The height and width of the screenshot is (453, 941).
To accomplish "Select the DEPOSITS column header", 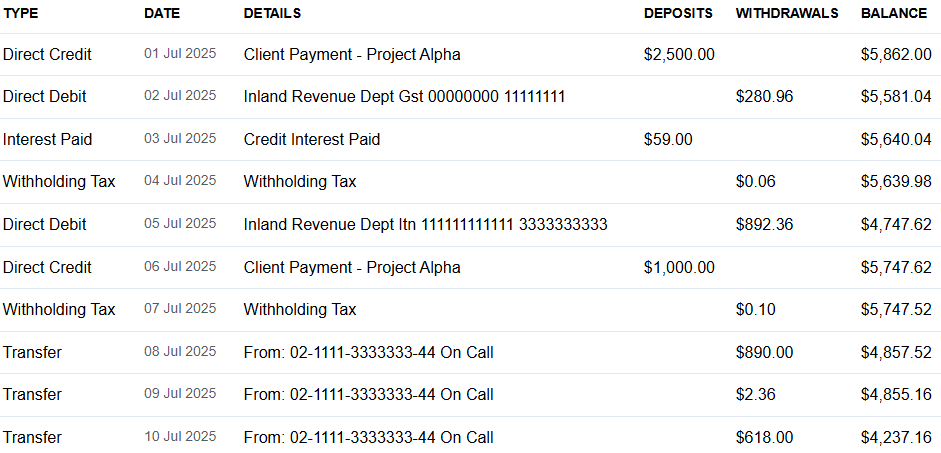I will click(678, 14).
